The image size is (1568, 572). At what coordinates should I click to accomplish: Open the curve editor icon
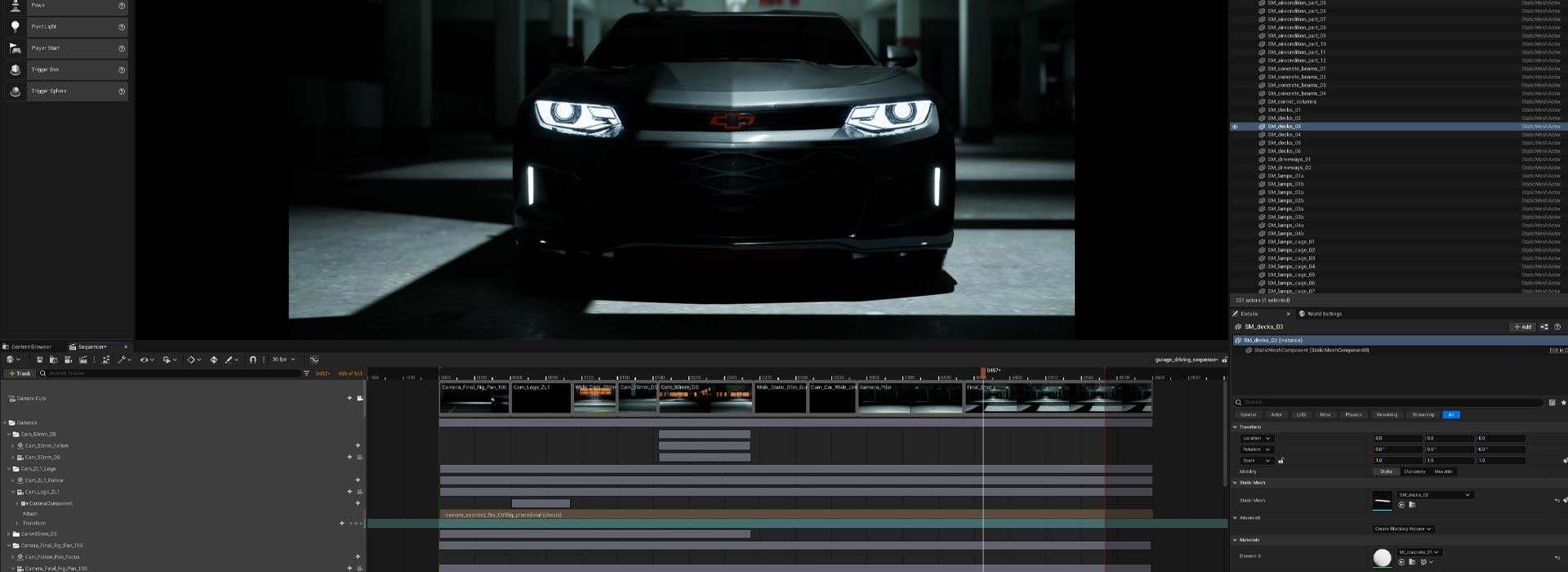coord(314,360)
